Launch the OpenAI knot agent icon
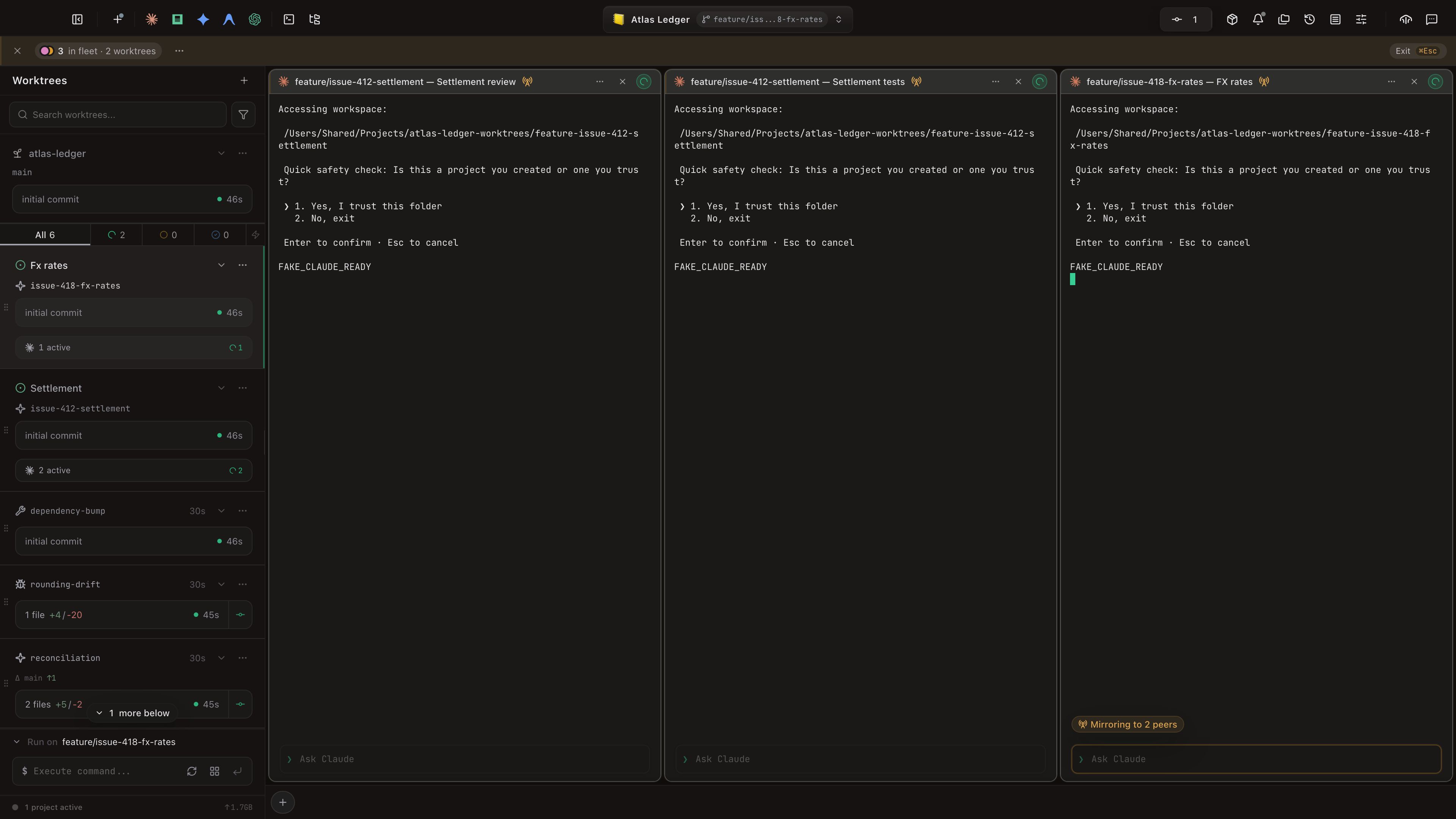1456x819 pixels. [x=255, y=19]
